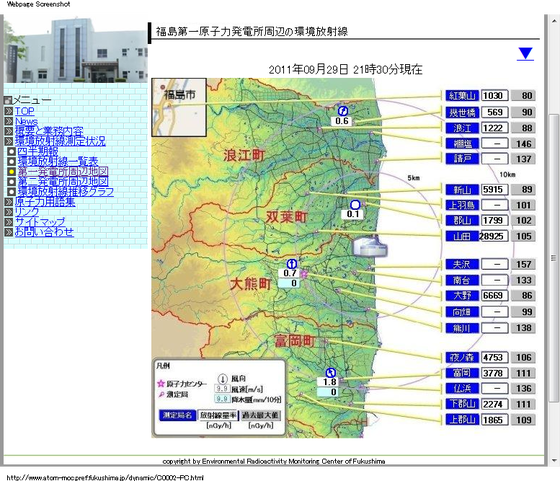This screenshot has width=560, height=481.
Task: Click the pink star marker near 大熊町
Action: point(304,274)
